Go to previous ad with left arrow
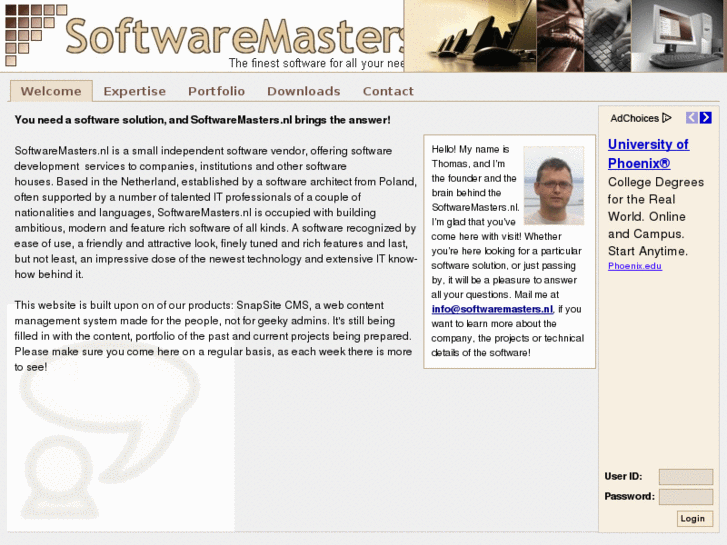727x545 pixels. (692, 118)
